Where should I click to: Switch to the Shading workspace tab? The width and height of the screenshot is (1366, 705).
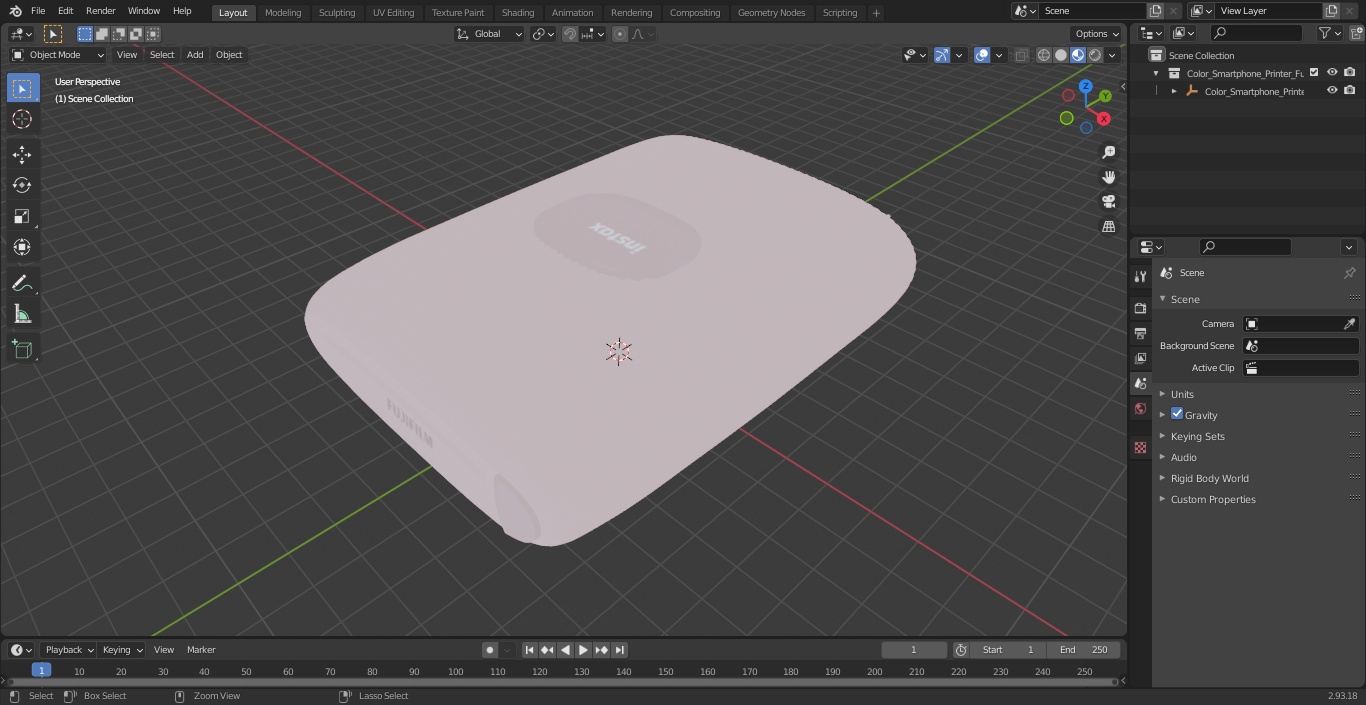517,12
